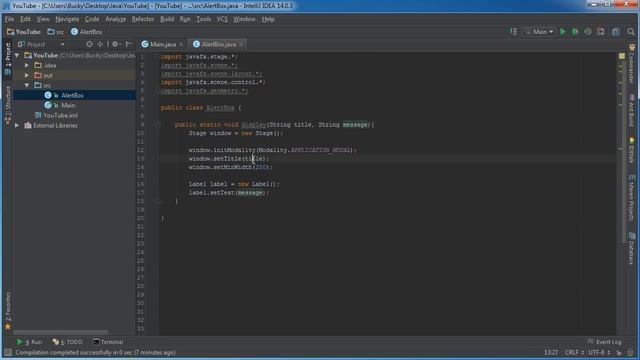Click the yellow inspection status indicator in the editor
The width and height of the screenshot is (640, 360).
pyautogui.click(x=622, y=56)
